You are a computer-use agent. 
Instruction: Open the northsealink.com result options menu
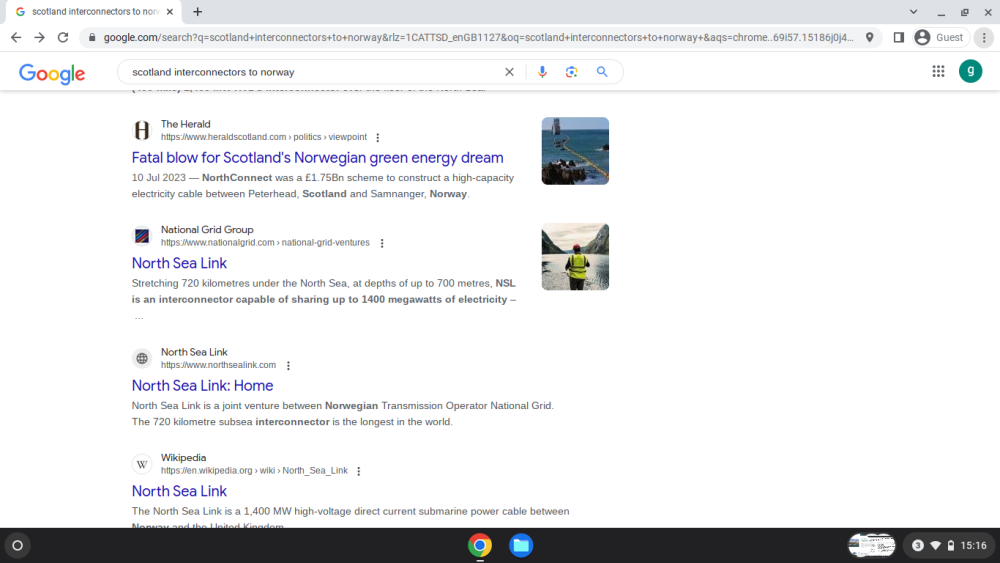coord(288,365)
